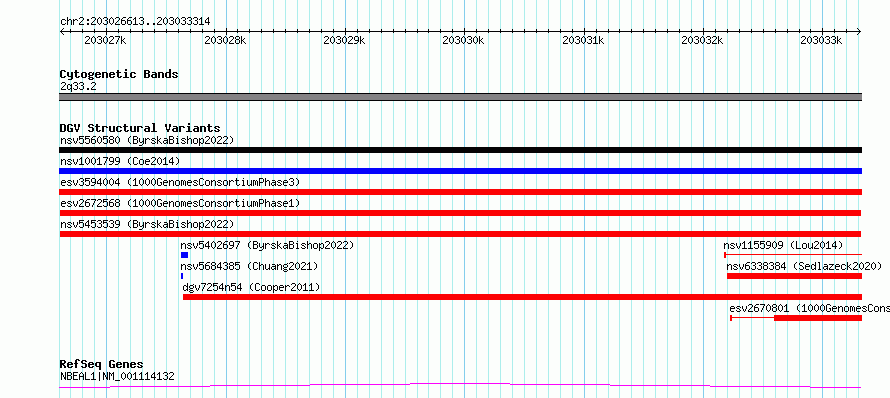Click the Cytogenetic Bands track title

pos(119,74)
